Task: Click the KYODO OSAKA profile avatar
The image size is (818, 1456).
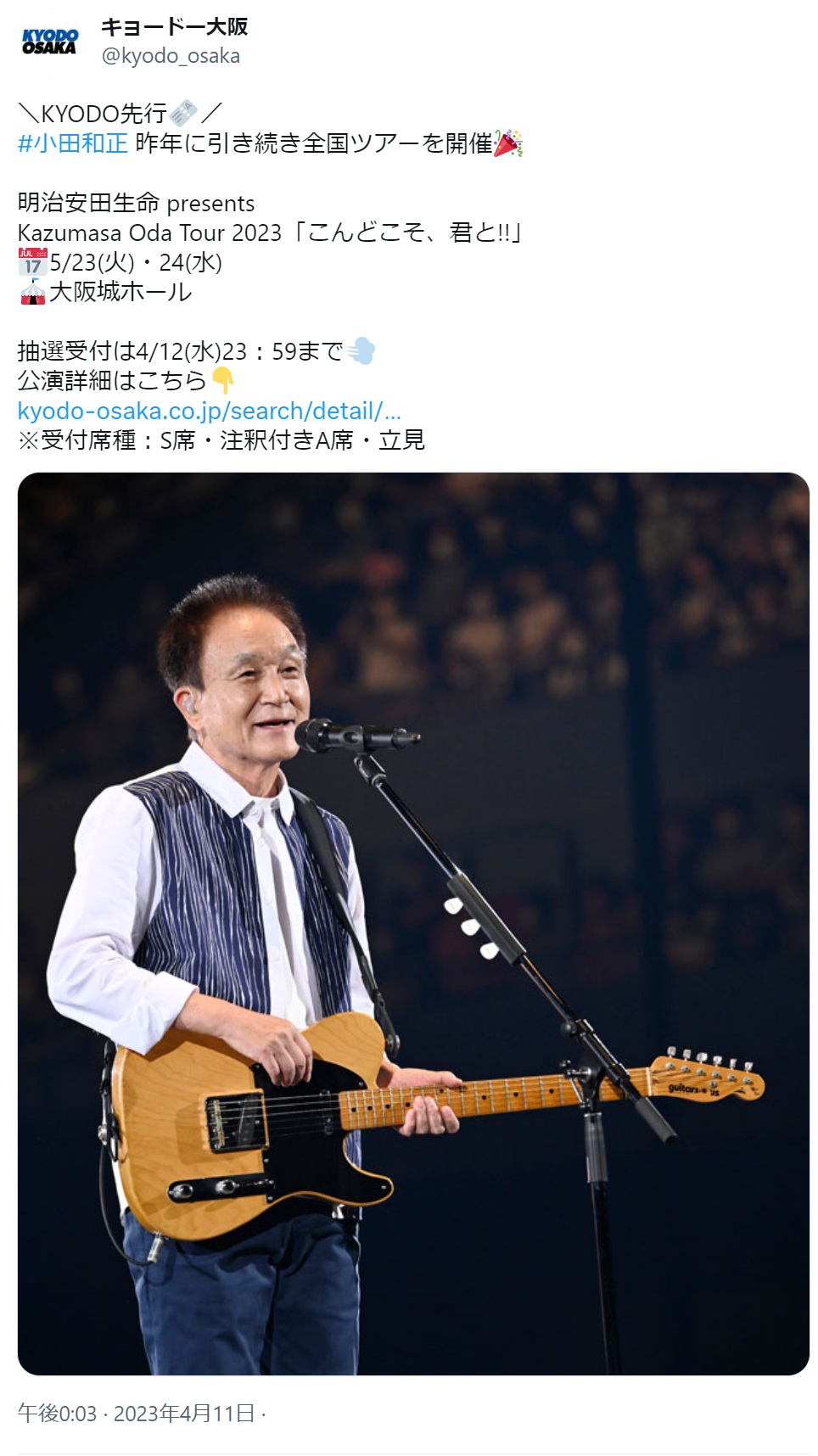Action: [x=49, y=42]
